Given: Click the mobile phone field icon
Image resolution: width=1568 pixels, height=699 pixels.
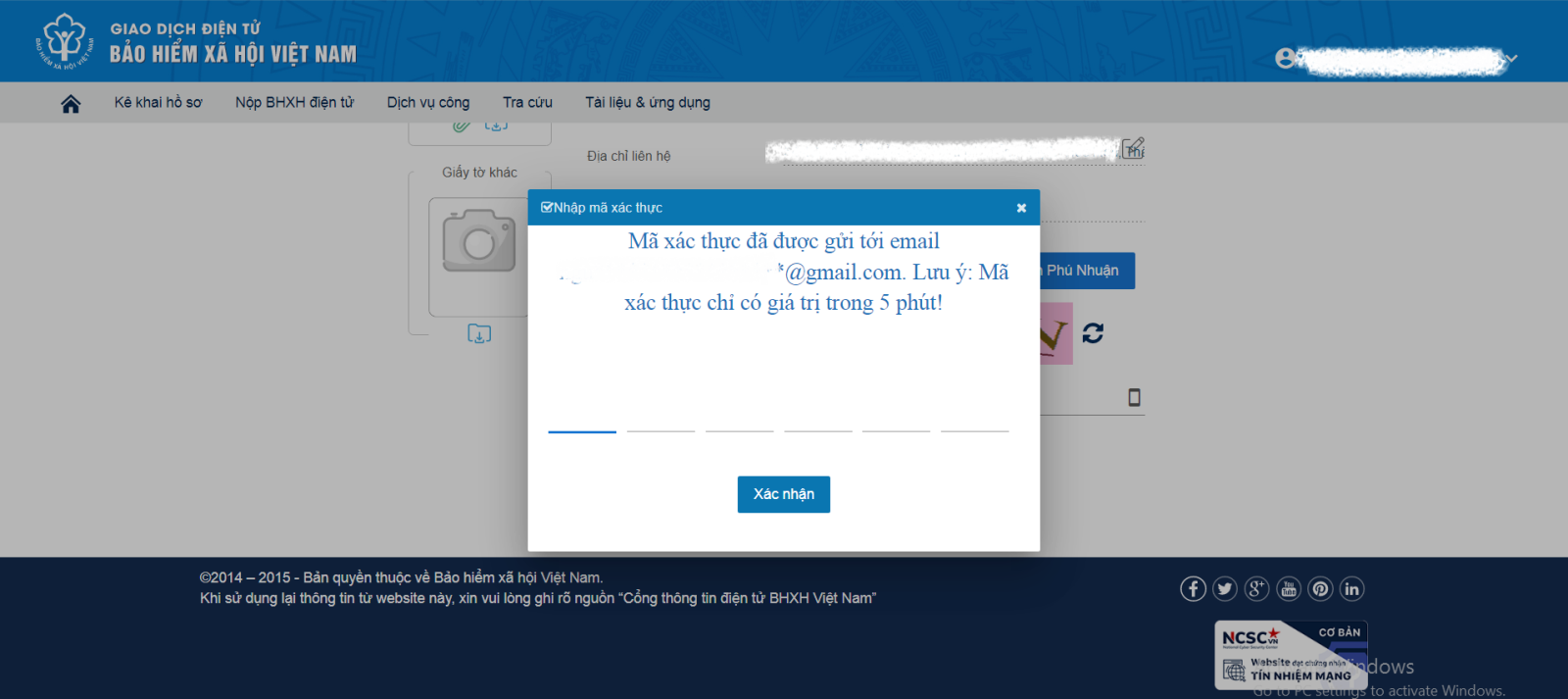Looking at the screenshot, I should (x=1134, y=397).
